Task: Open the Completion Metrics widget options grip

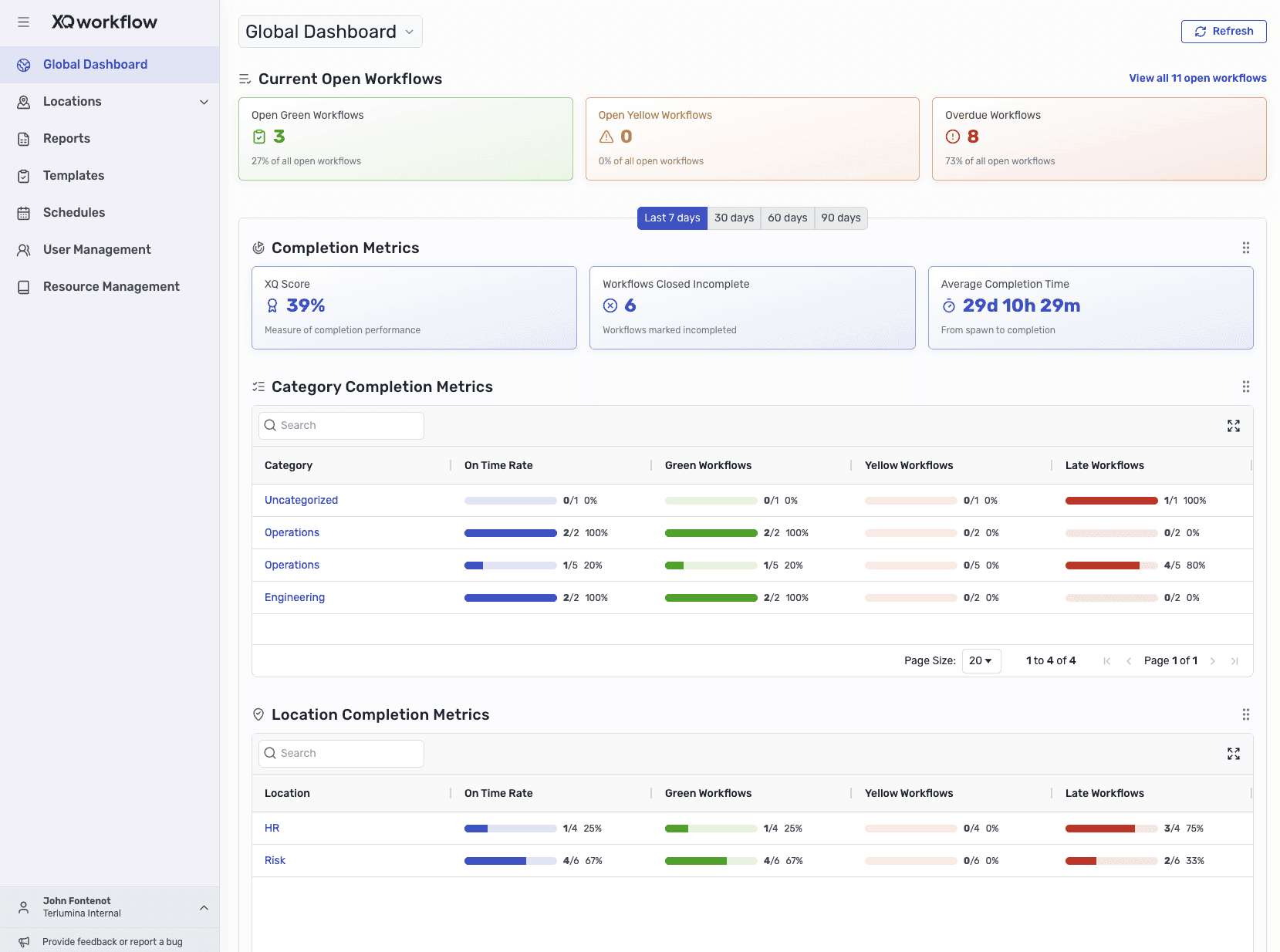Action: click(x=1245, y=248)
